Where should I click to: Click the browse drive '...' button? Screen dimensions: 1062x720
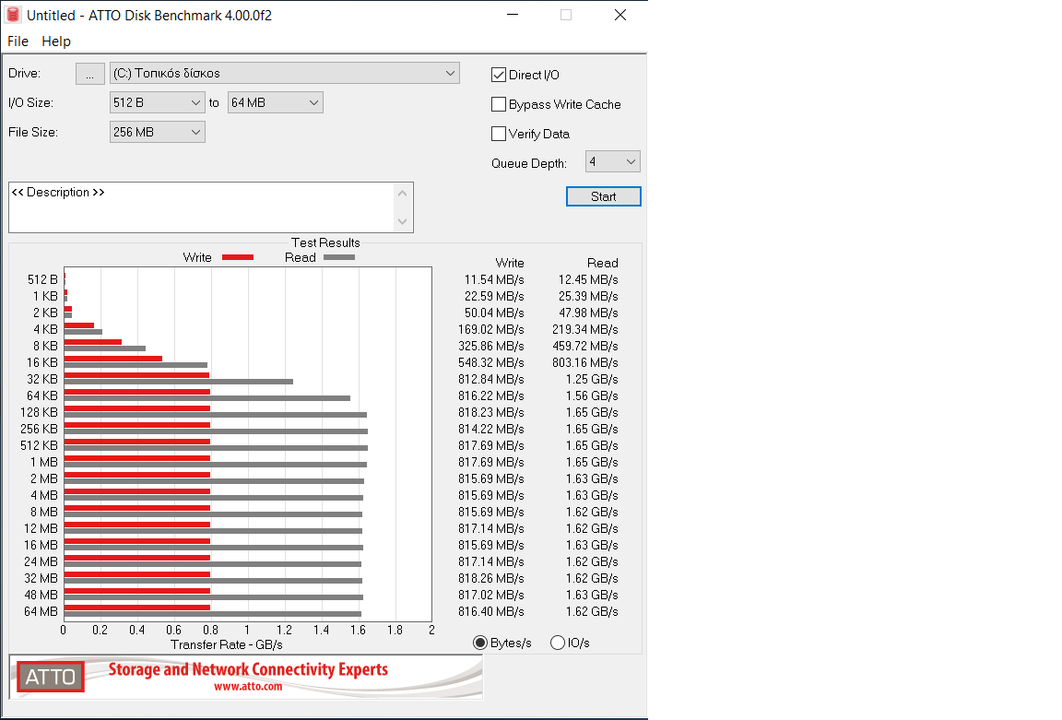click(90, 73)
